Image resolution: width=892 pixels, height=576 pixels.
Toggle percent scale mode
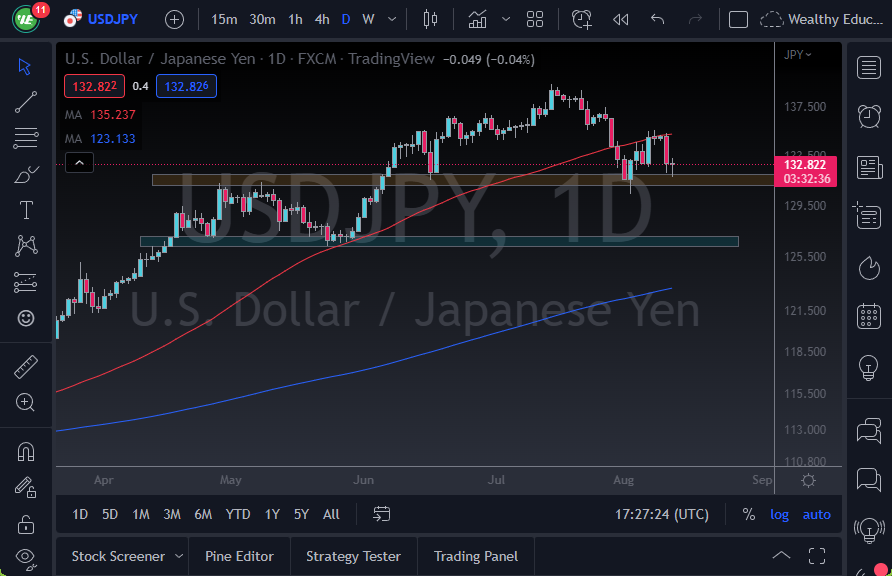pos(749,515)
